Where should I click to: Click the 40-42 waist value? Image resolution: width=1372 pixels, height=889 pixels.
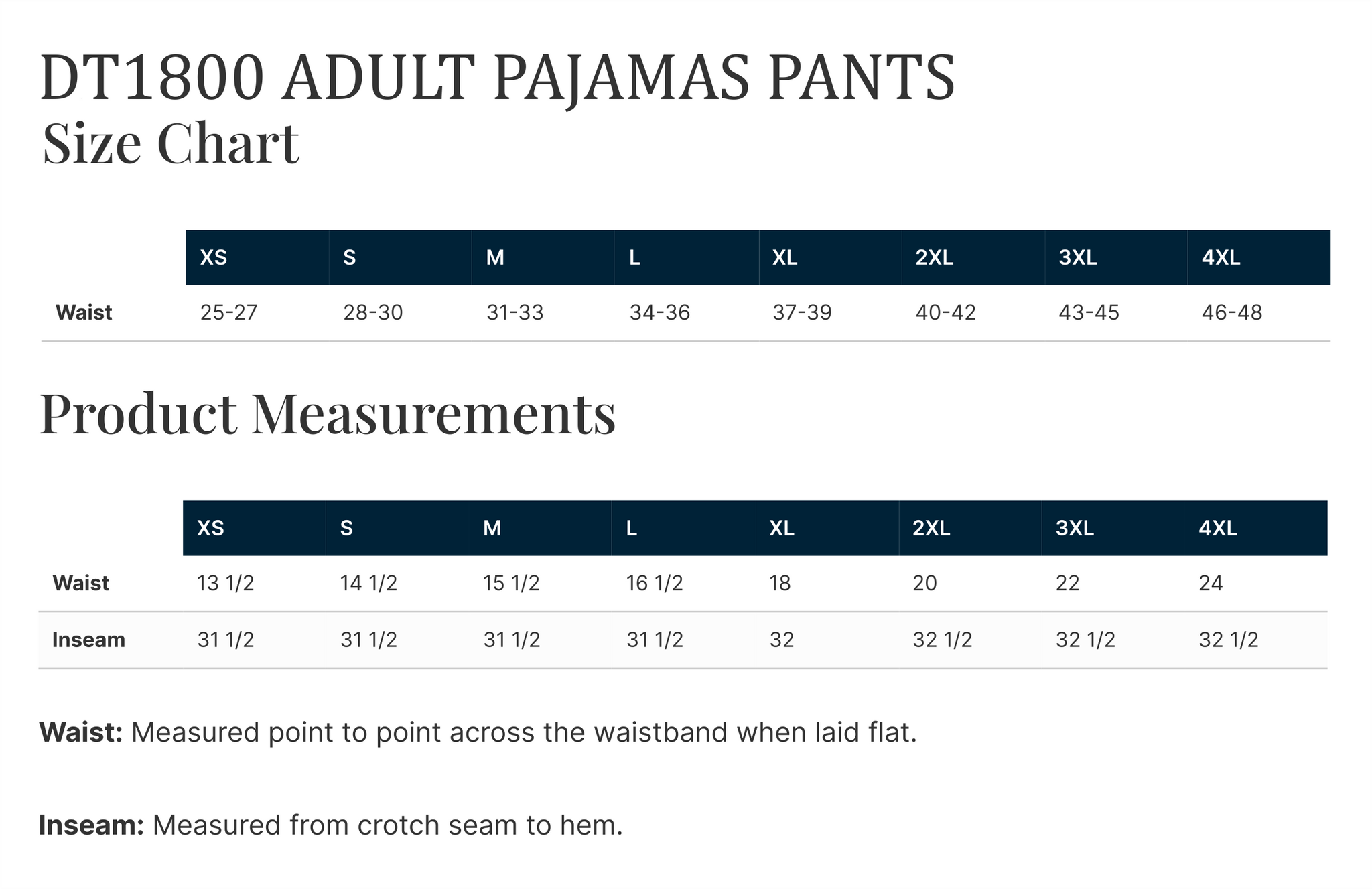coord(945,313)
